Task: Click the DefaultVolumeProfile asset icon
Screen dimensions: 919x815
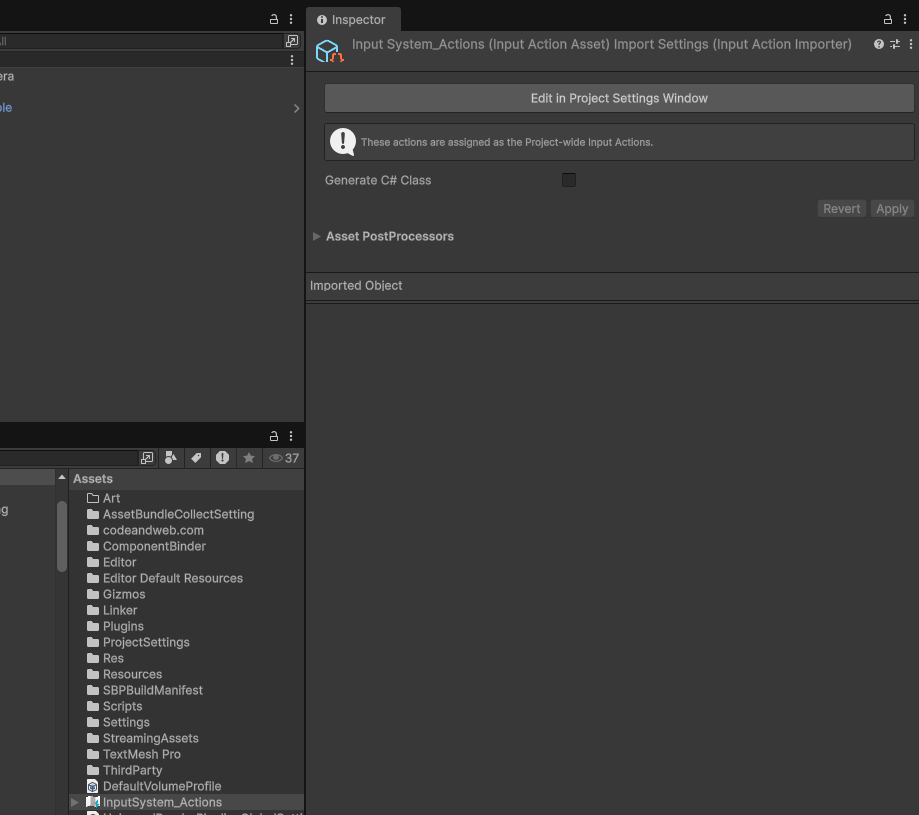Action: (93, 786)
